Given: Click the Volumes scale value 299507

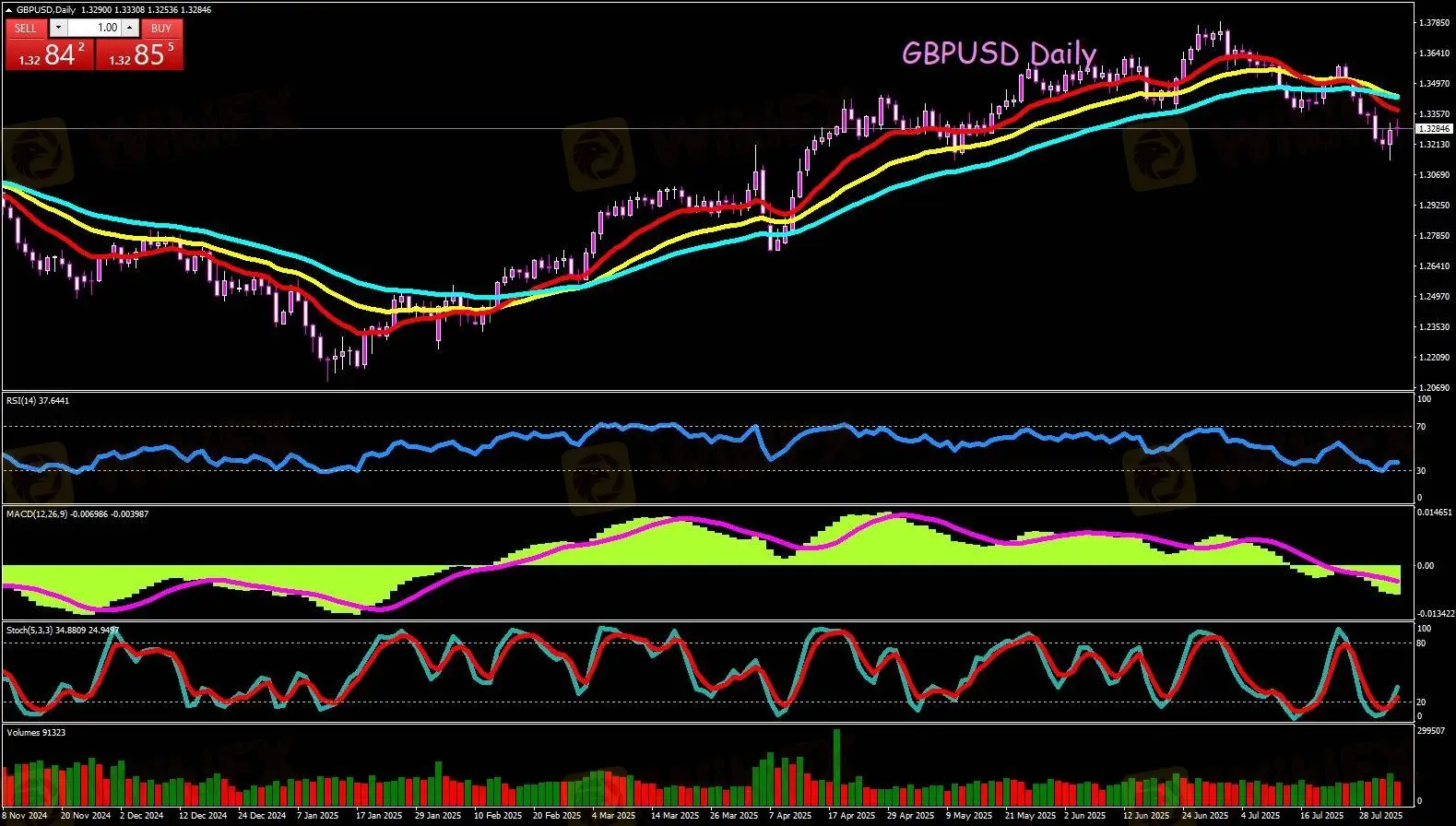Looking at the screenshot, I should click(x=1431, y=730).
